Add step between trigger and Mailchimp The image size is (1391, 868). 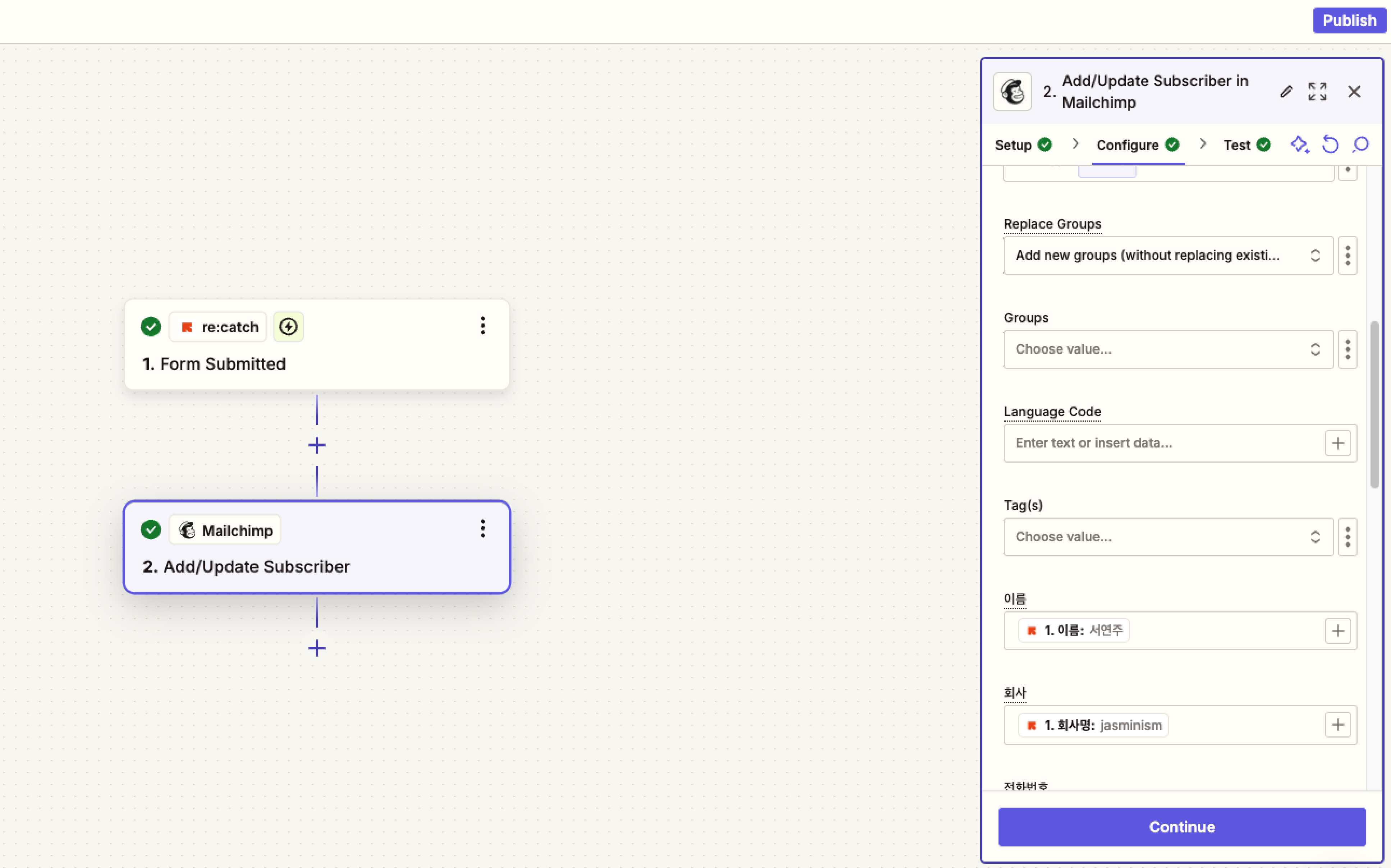tap(317, 445)
